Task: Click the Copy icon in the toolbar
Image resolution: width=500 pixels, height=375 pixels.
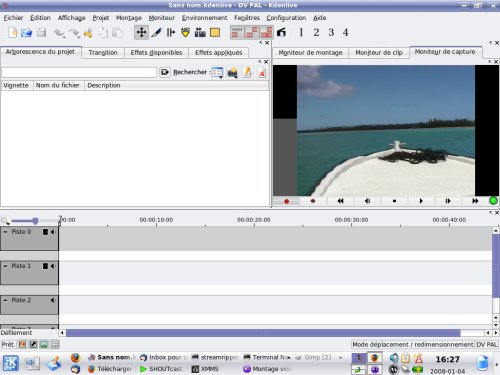Action: coord(103,33)
